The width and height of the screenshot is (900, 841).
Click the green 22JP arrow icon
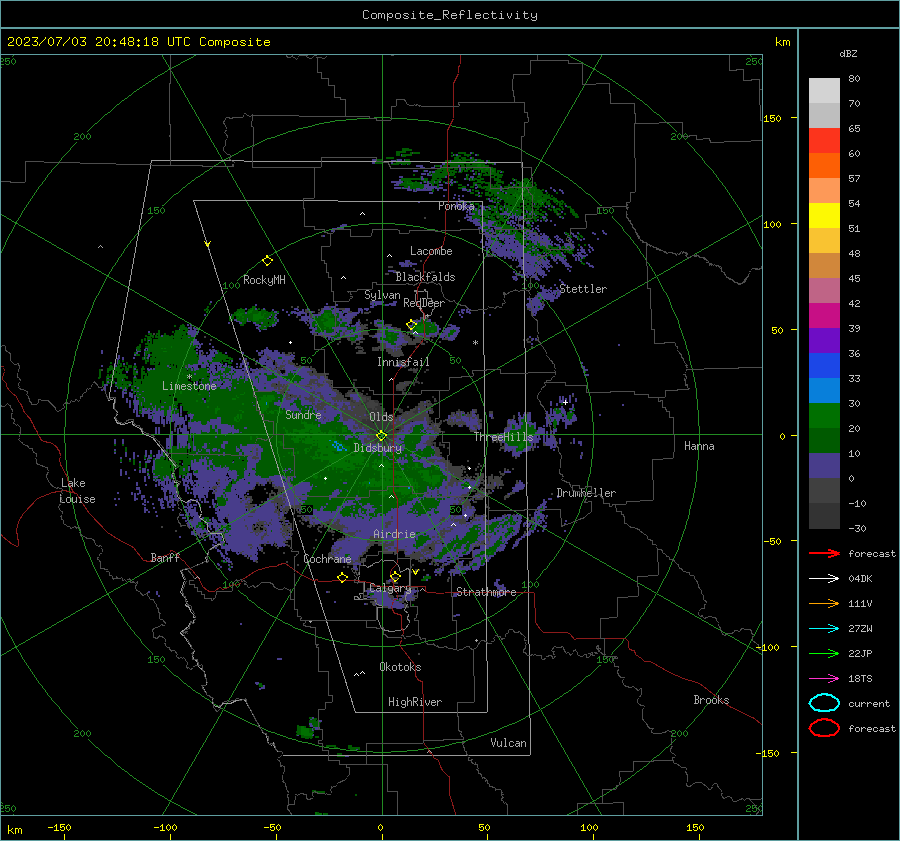[824, 653]
